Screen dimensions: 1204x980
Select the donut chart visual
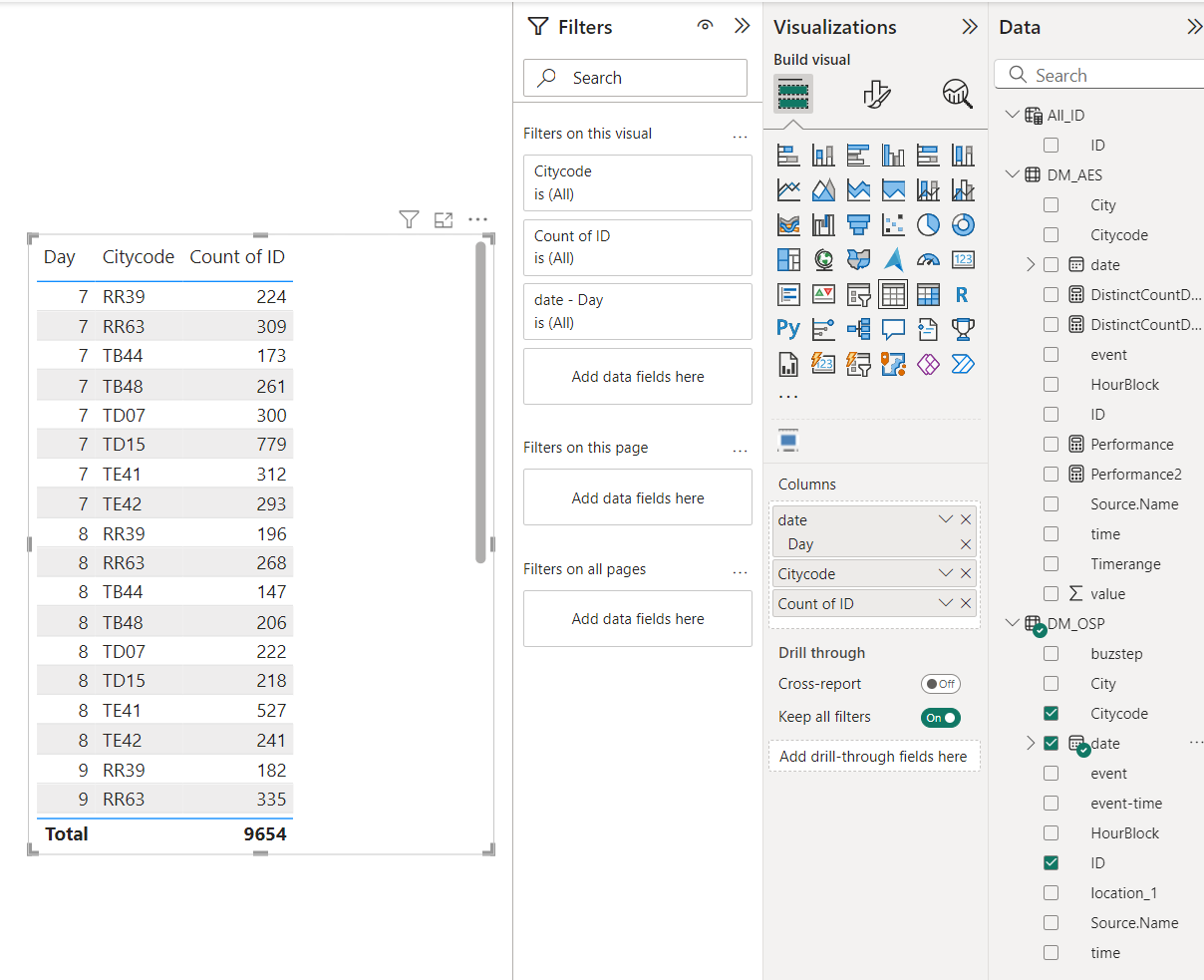963,224
